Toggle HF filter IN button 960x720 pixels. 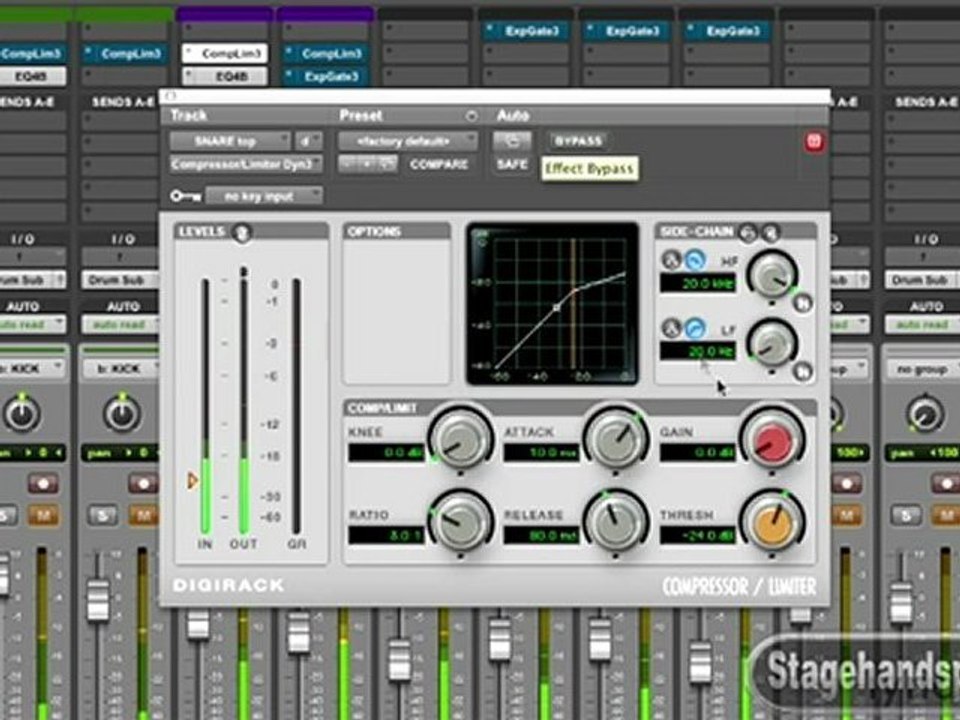803,302
